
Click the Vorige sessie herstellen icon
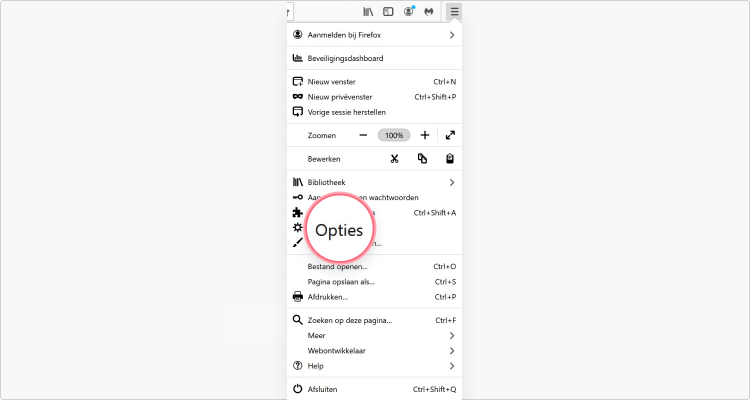(298, 112)
